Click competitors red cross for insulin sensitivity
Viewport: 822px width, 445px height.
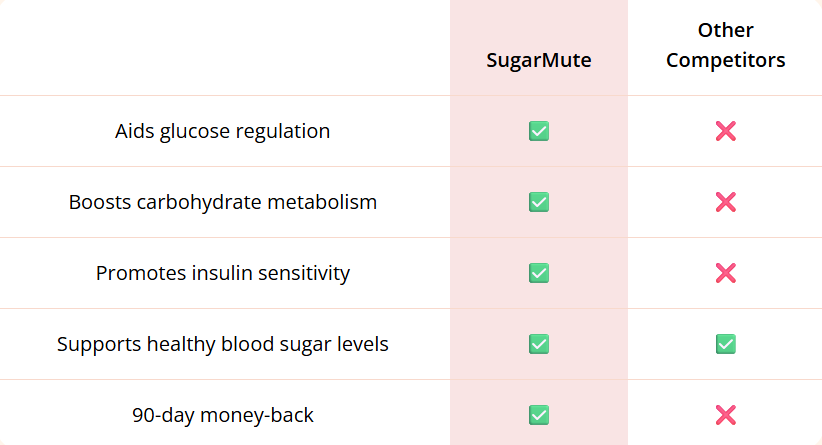coord(725,273)
